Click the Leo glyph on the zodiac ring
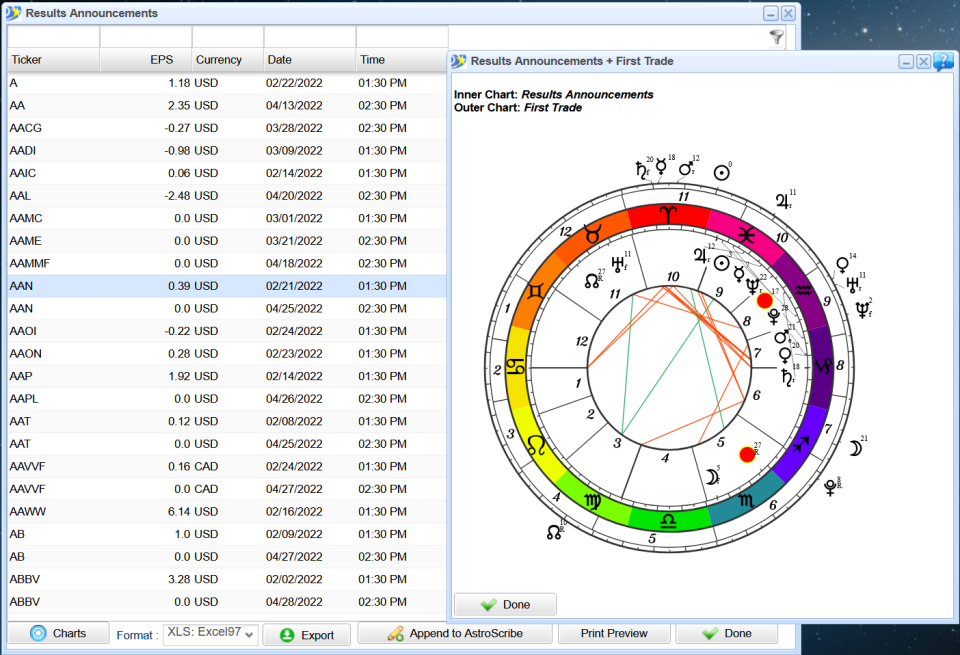The height and width of the screenshot is (655, 960). click(536, 444)
